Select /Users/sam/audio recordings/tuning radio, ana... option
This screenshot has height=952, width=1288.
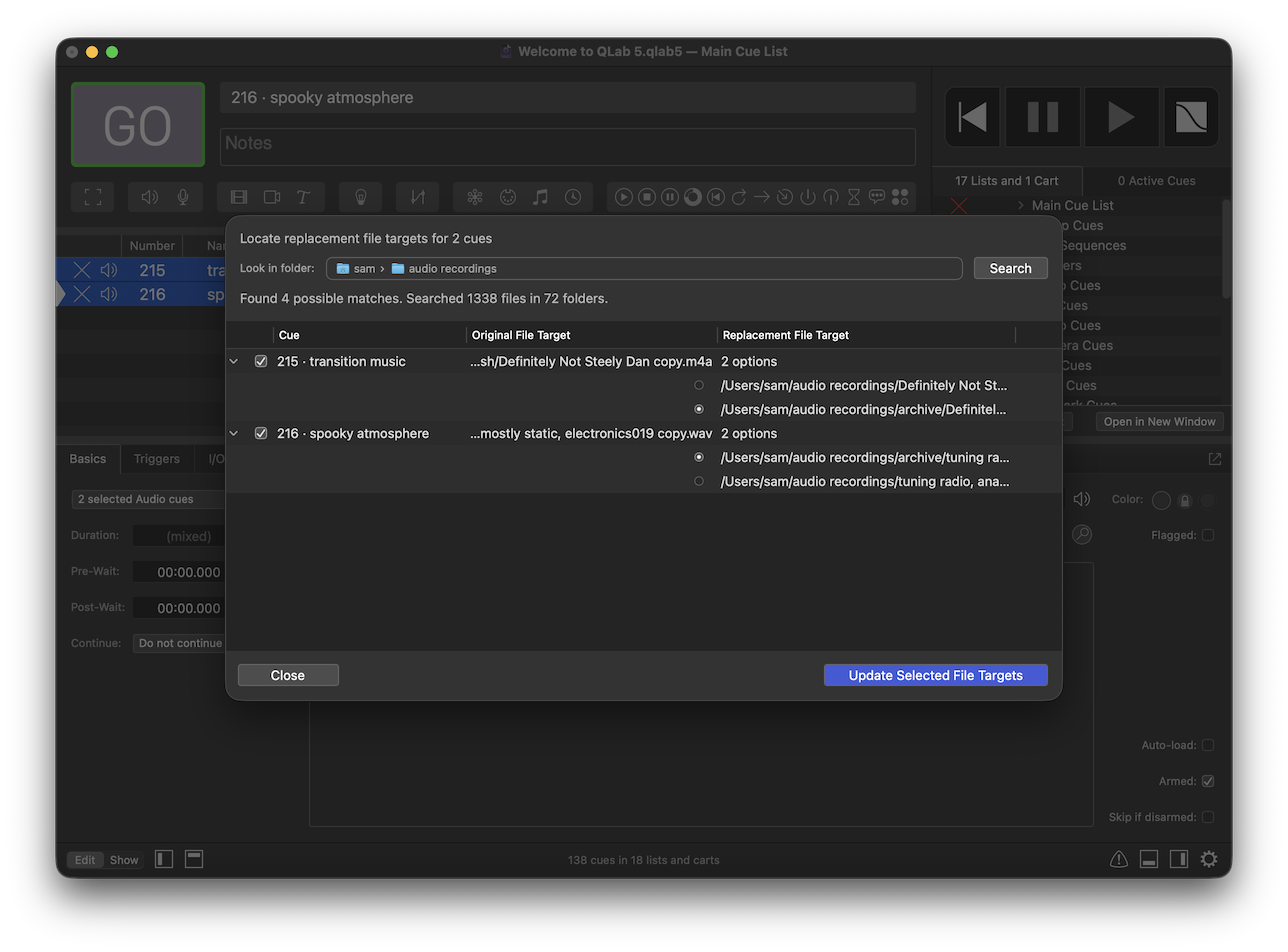699,481
